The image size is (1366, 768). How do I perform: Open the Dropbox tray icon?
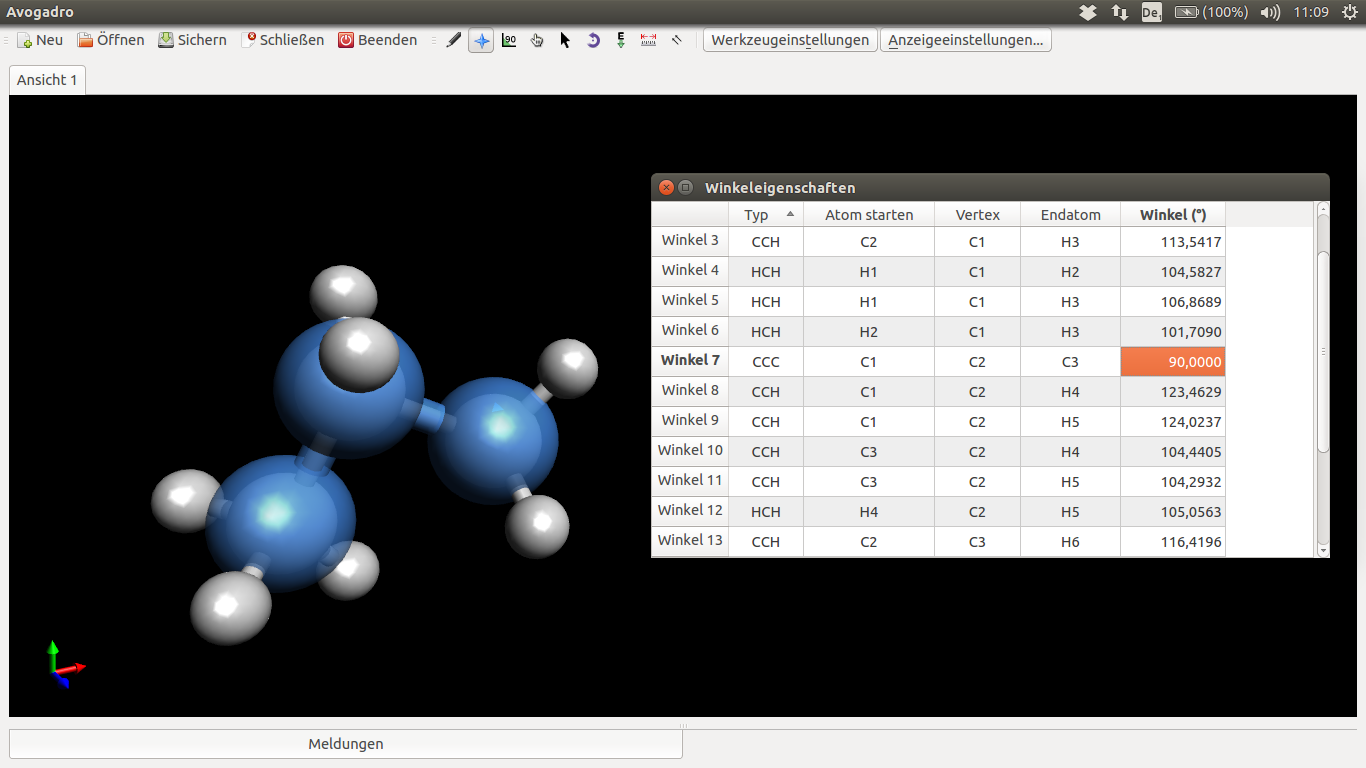[1089, 12]
